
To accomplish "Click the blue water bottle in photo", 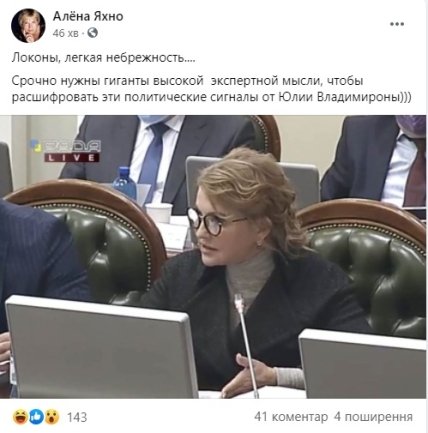I will 125,183.
